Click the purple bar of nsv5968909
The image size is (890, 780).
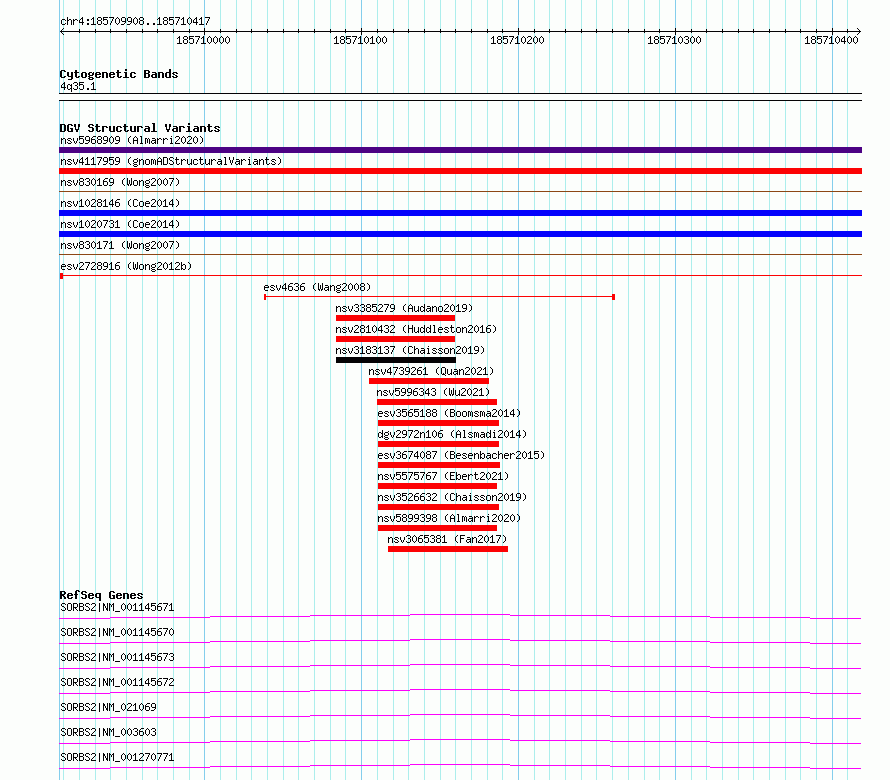pos(460,150)
